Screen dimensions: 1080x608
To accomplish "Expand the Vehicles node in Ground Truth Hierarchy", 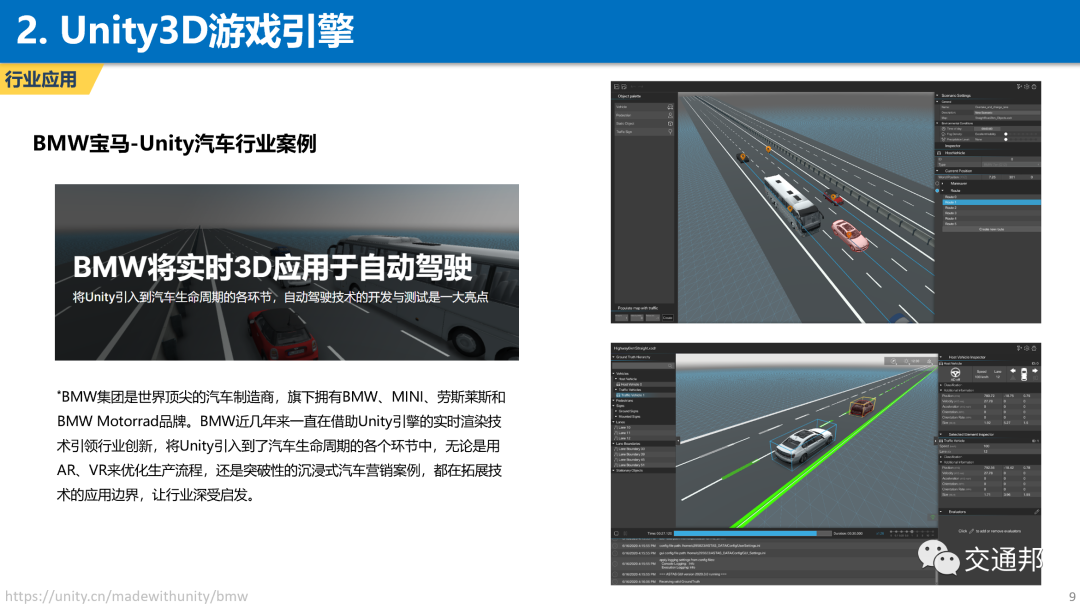I will pyautogui.click(x=614, y=374).
